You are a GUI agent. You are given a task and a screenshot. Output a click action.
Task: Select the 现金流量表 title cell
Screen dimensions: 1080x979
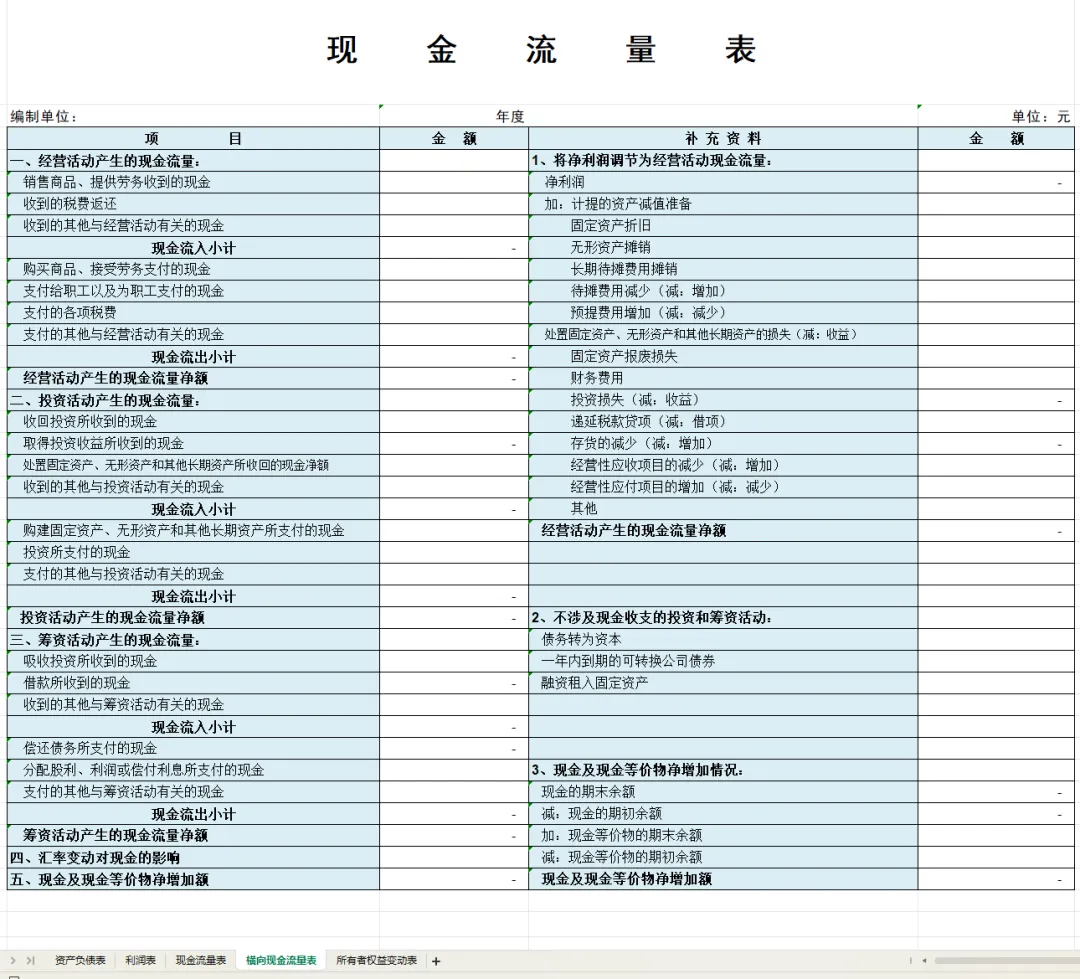(x=541, y=50)
